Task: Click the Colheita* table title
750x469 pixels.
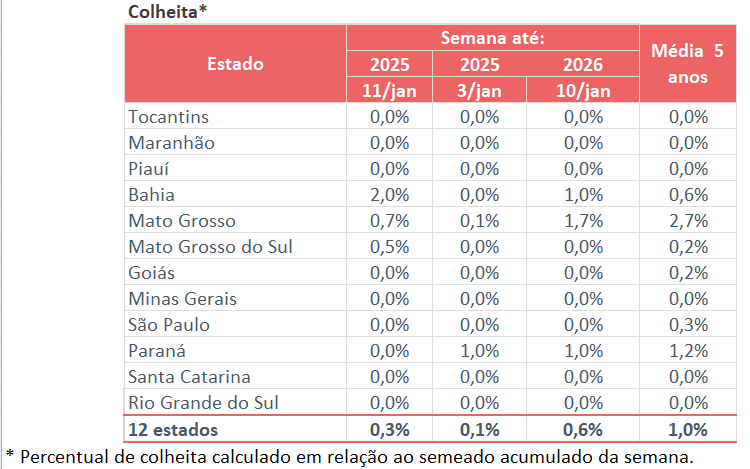Action: point(166,12)
